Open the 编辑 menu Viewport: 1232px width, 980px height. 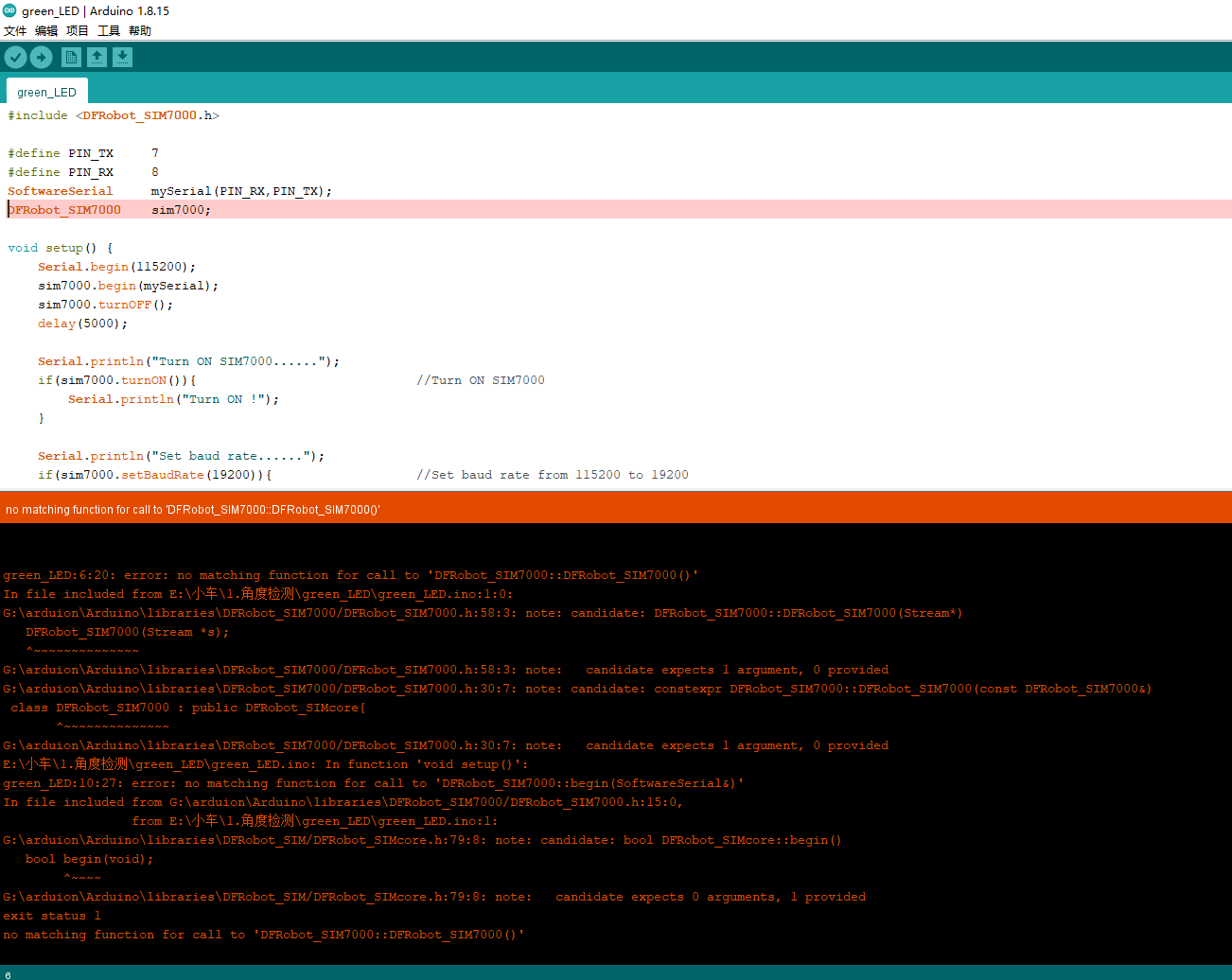(46, 31)
